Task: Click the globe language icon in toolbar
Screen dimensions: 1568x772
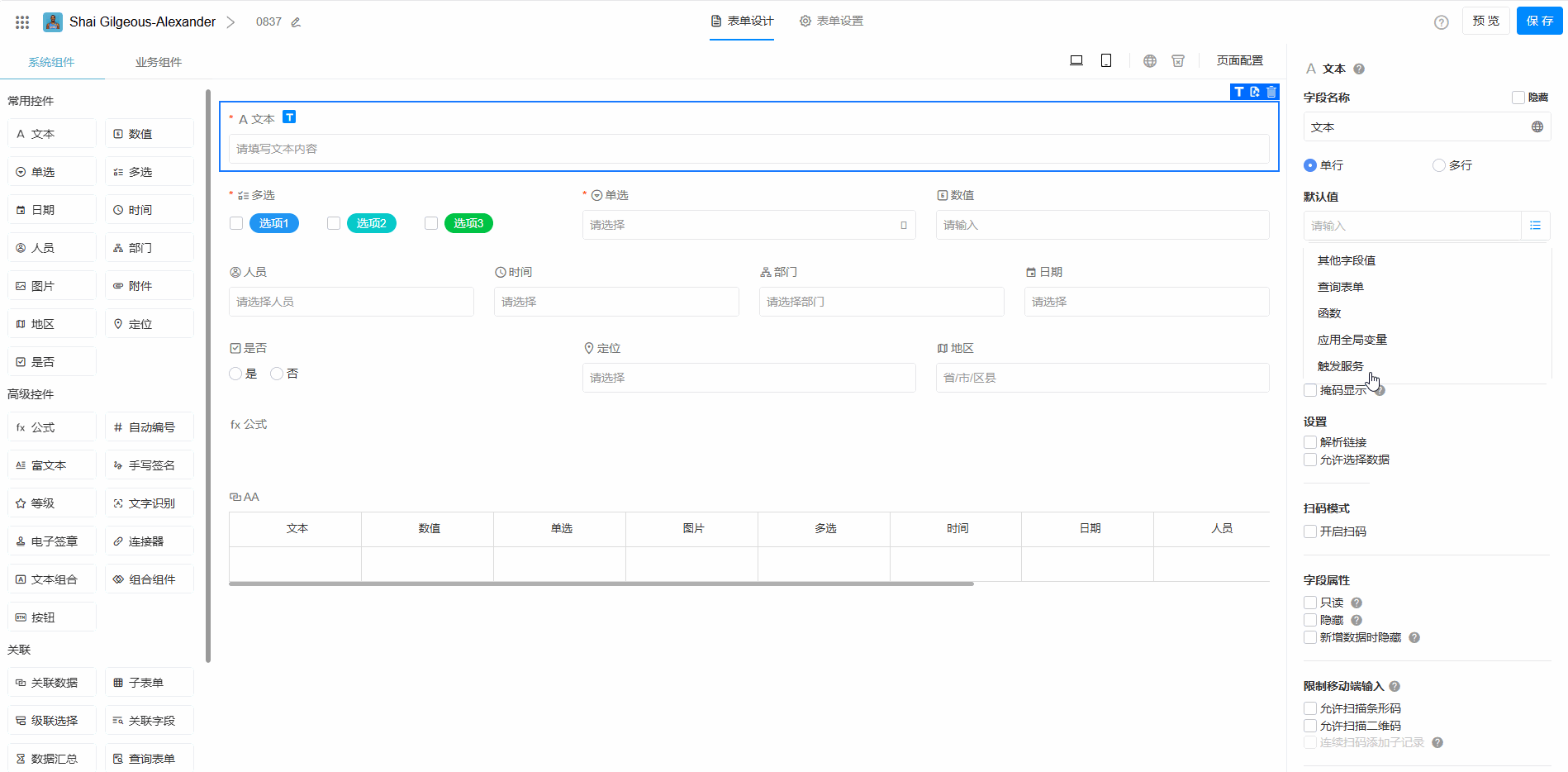Action: click(x=1149, y=60)
